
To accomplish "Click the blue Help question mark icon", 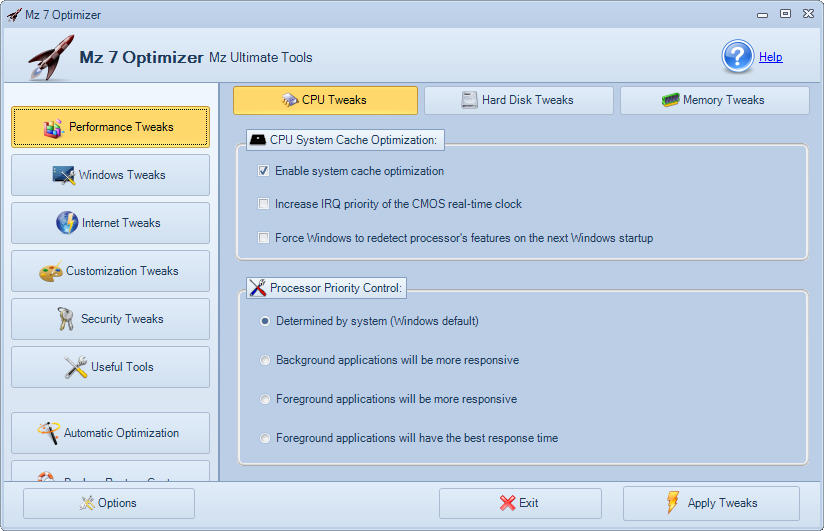I will 738,57.
